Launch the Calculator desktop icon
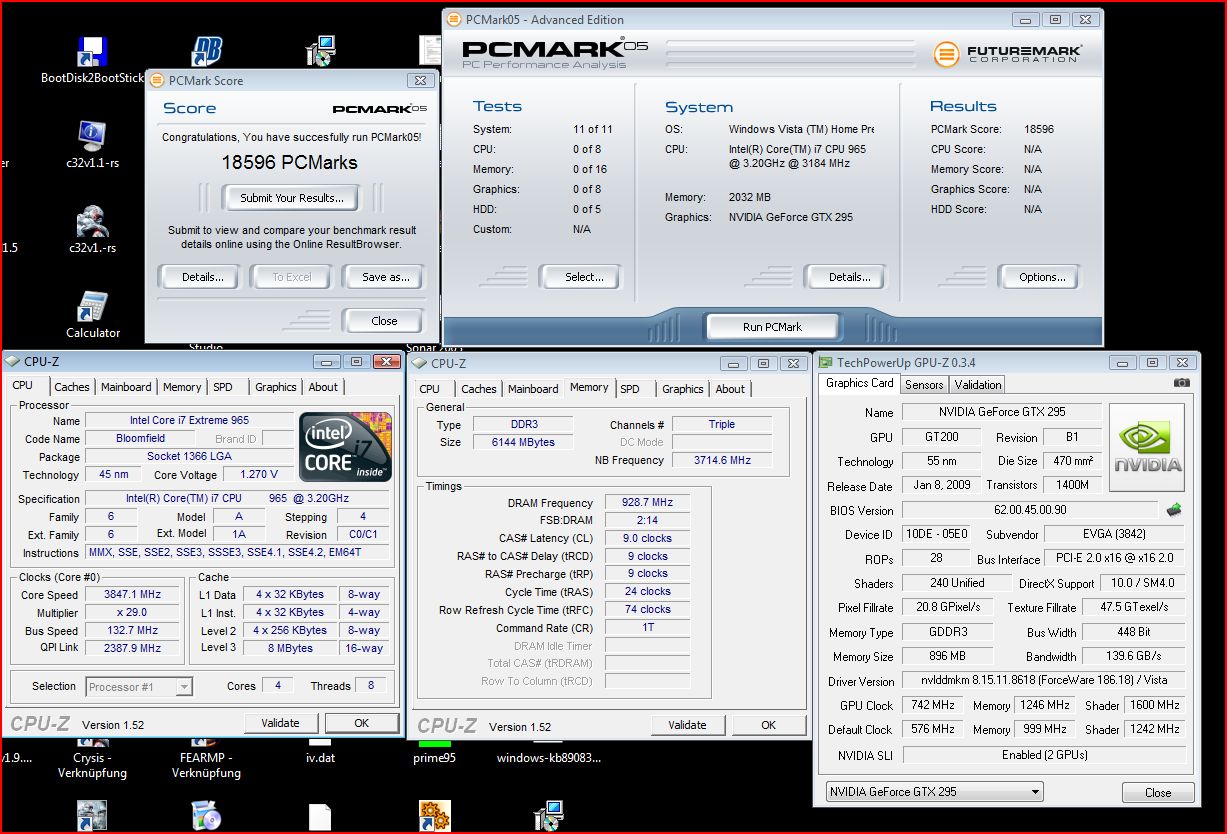 pos(93,315)
